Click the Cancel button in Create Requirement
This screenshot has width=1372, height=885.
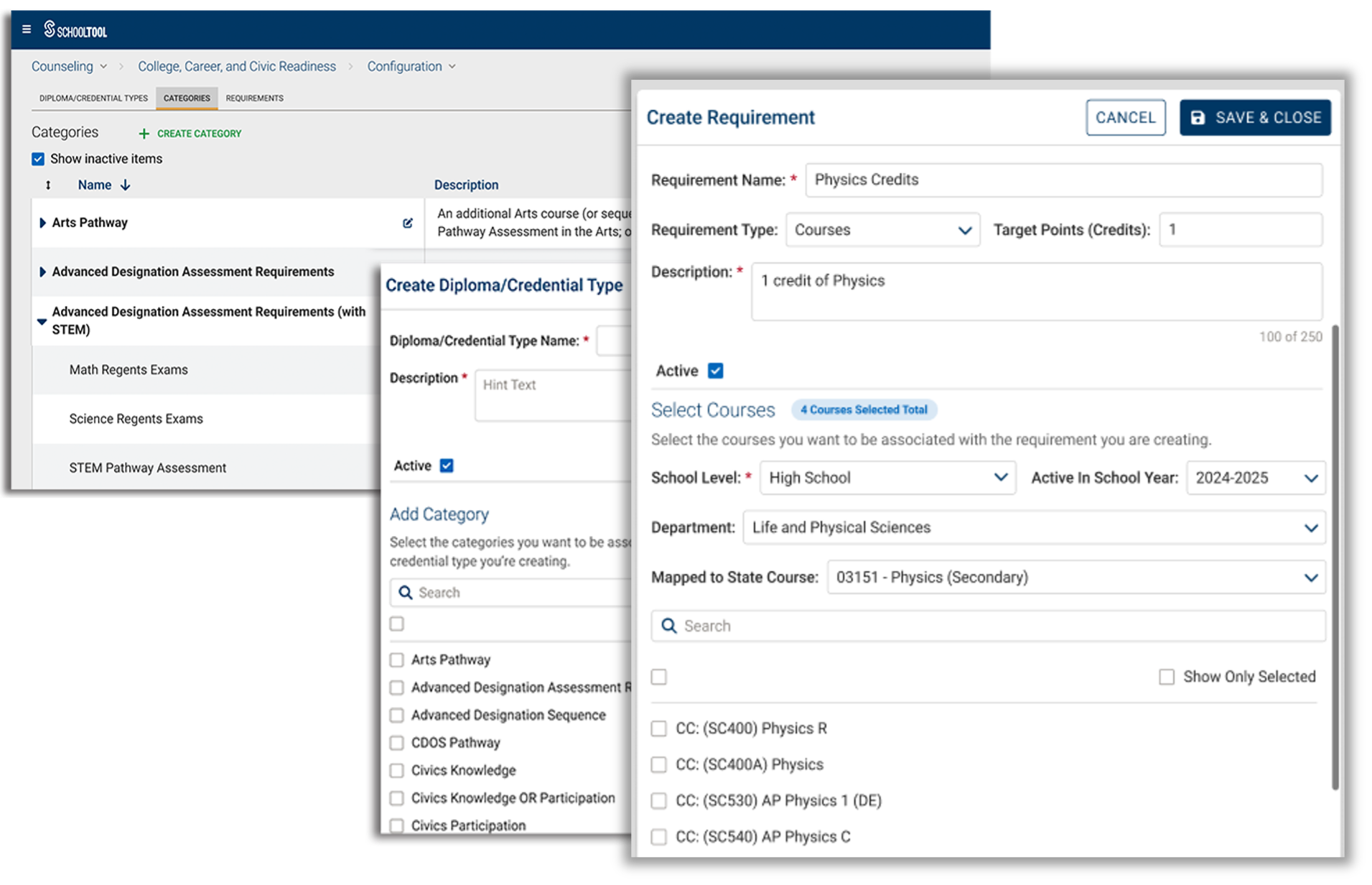click(1125, 117)
